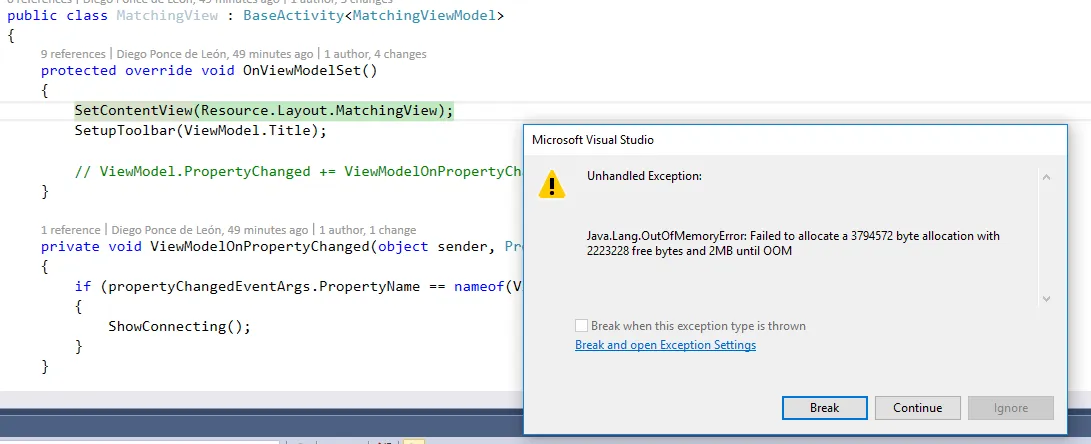Click the commented ViewModel.PropertyChanged line
The image size is (1091, 444).
(x=298, y=171)
